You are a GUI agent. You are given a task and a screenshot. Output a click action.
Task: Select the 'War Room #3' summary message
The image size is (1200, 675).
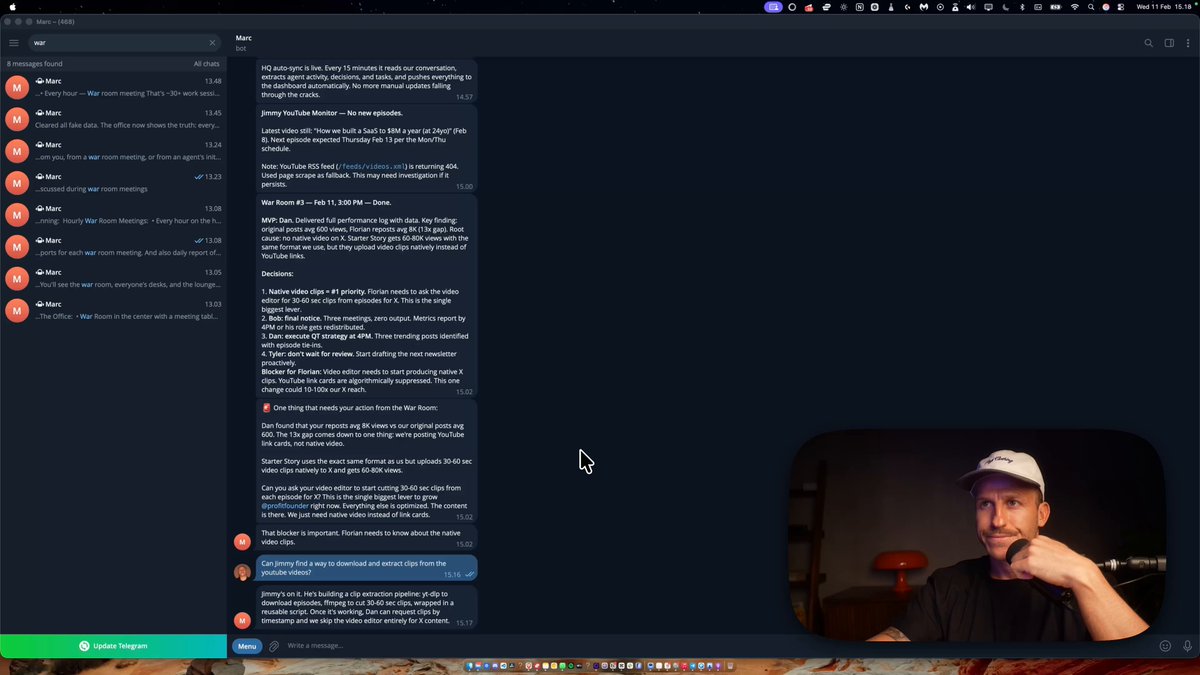click(366, 296)
